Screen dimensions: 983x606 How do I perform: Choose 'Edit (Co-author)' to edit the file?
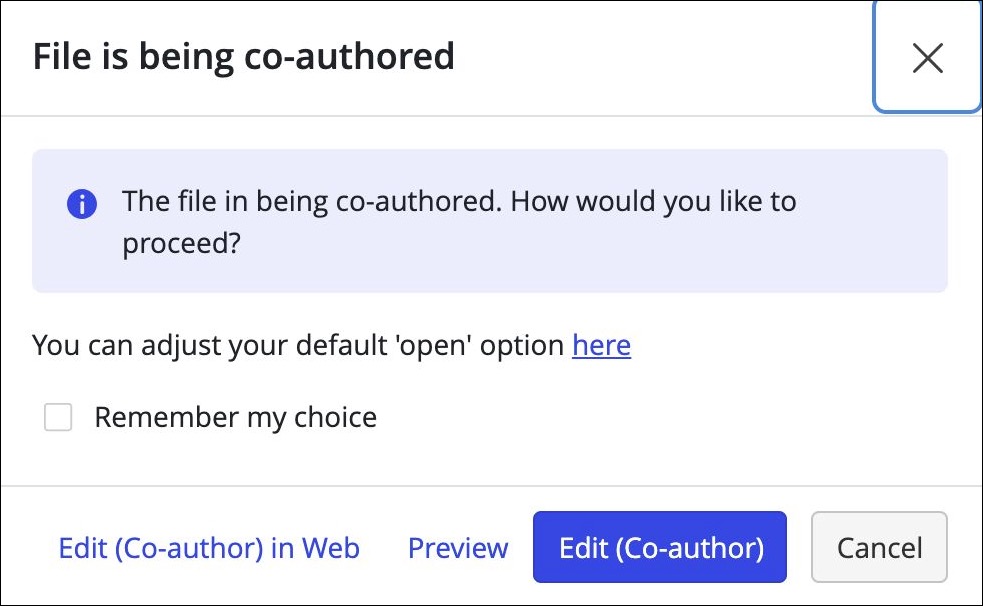pos(660,547)
